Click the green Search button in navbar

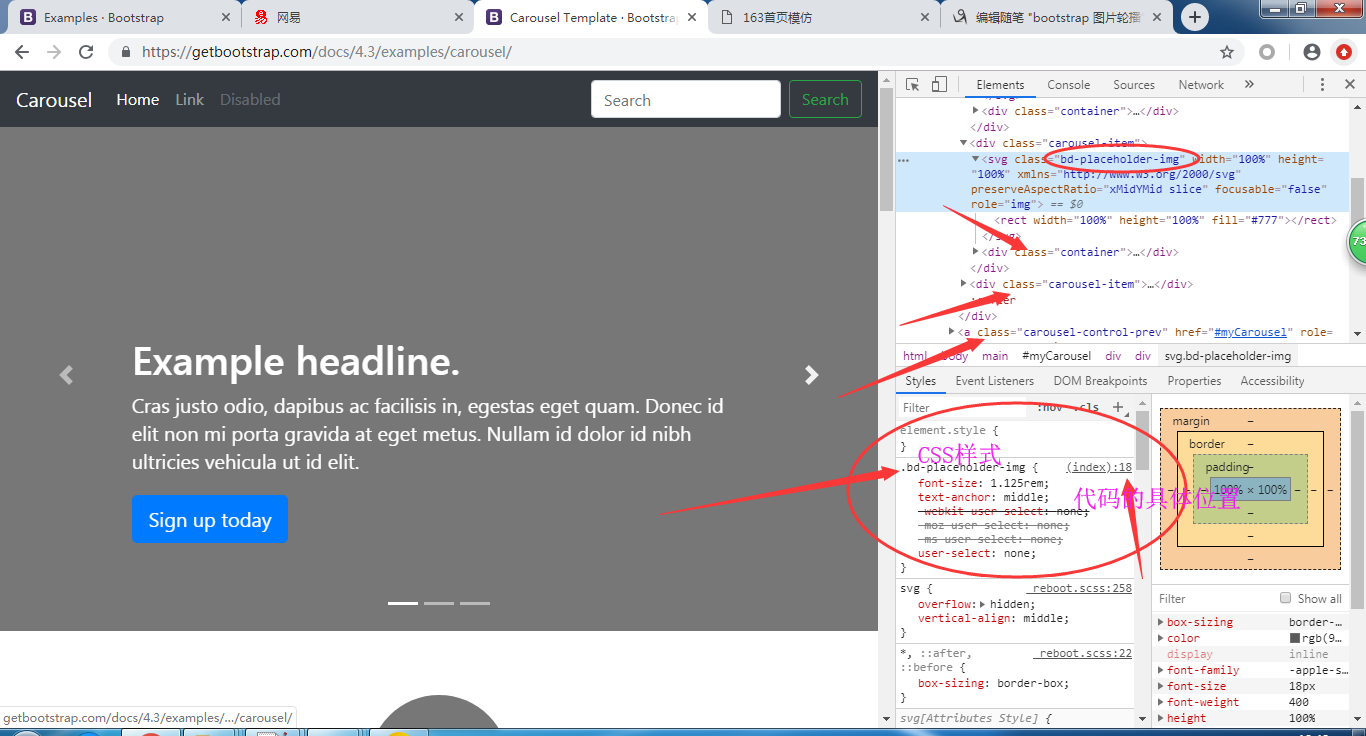(825, 99)
